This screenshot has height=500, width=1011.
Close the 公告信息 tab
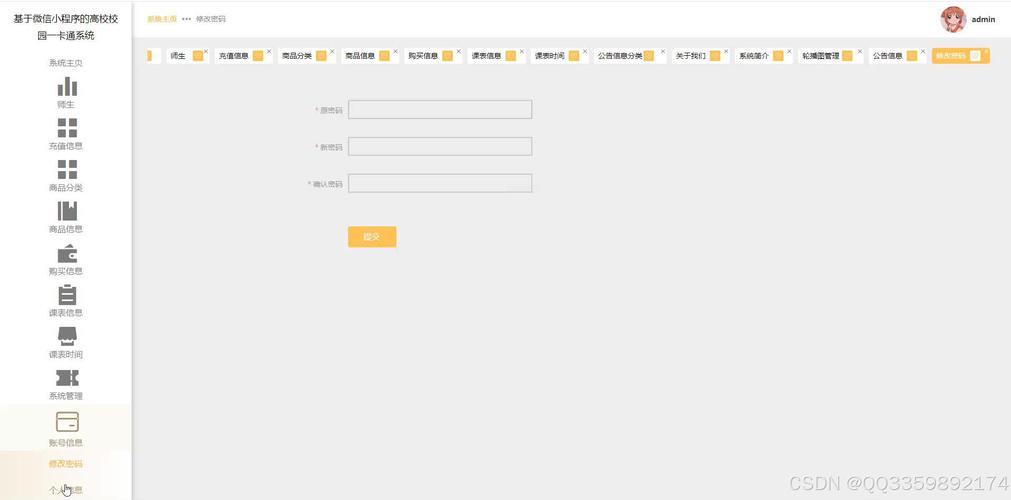coord(923,51)
